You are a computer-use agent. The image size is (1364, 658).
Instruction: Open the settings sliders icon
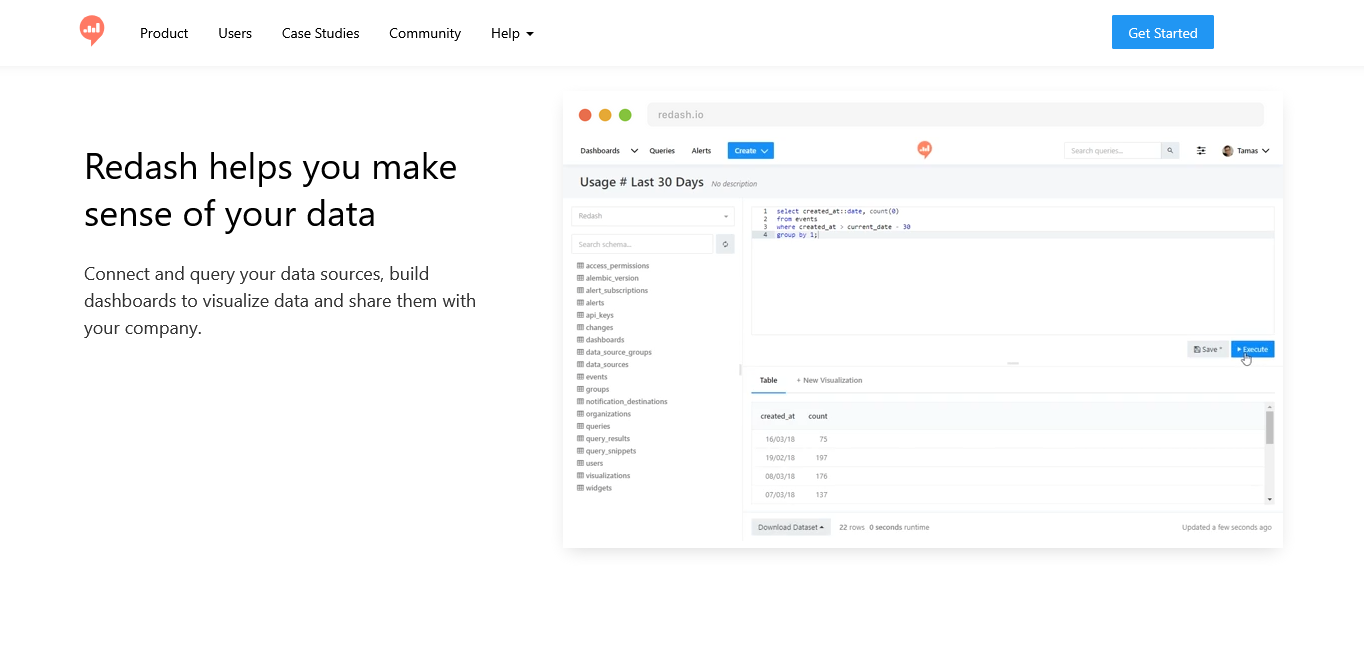tap(1201, 151)
